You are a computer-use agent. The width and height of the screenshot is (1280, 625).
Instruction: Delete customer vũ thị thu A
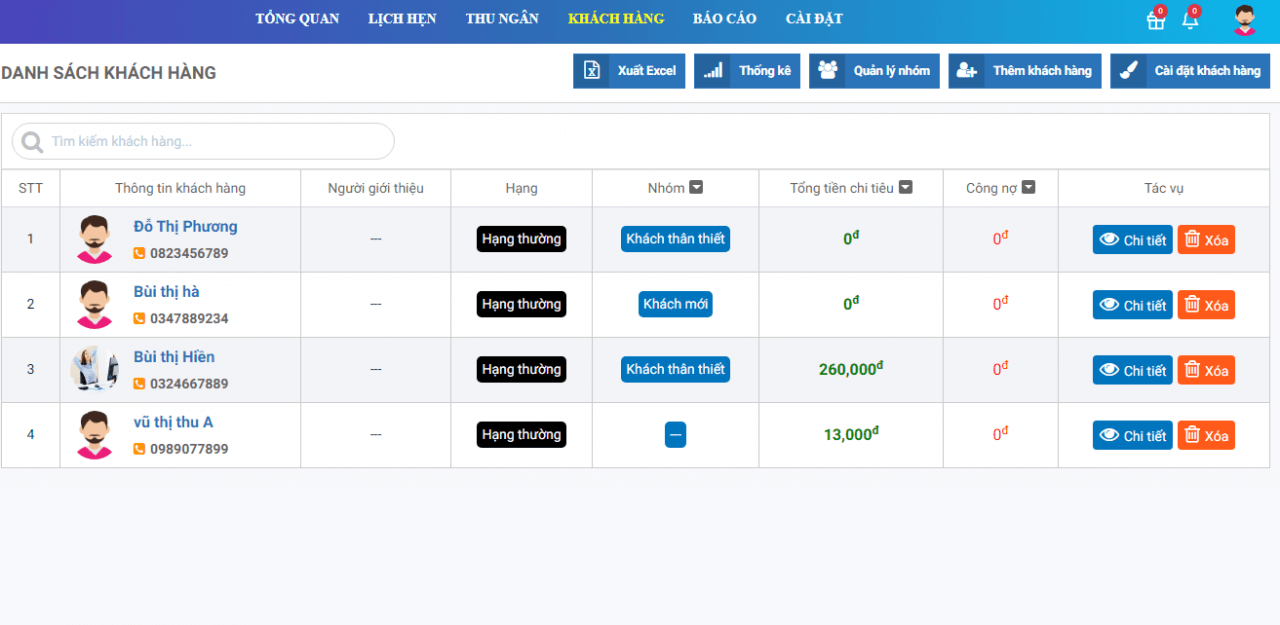[1206, 436]
